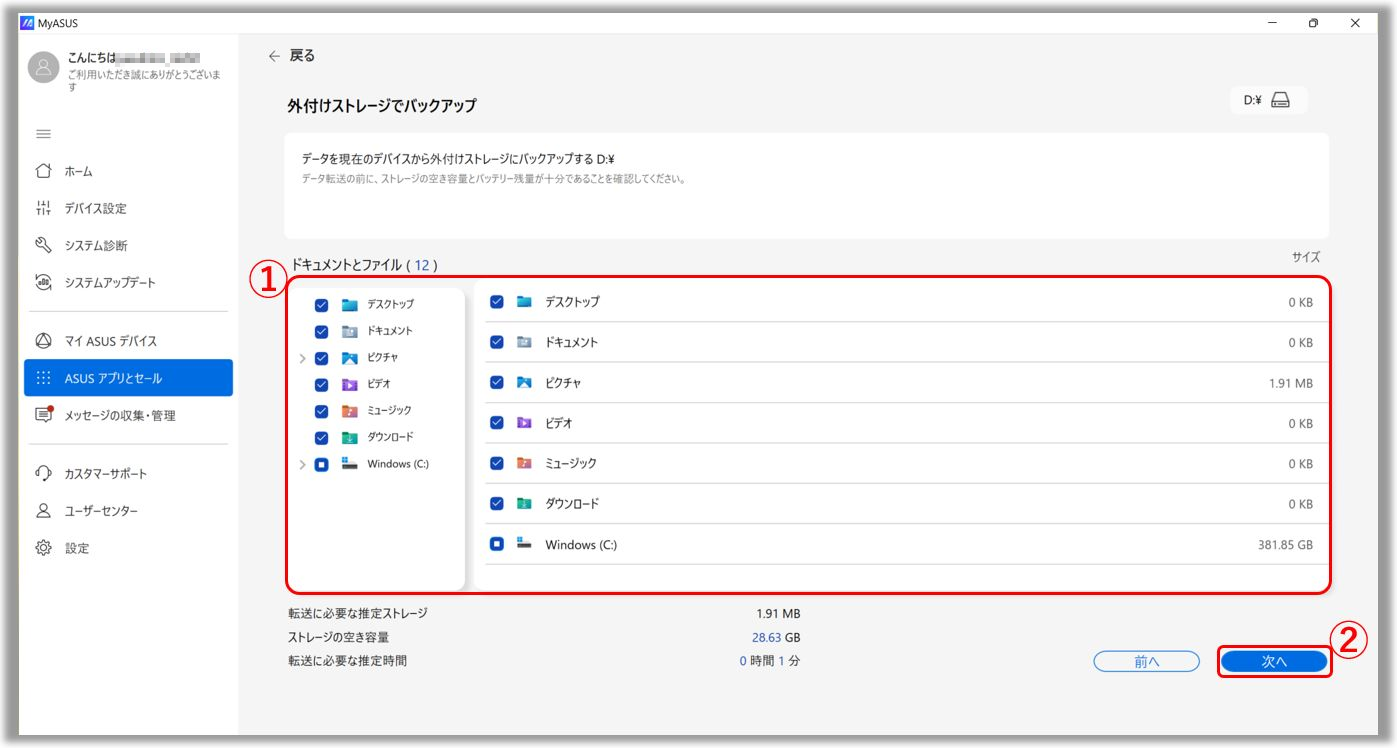Uncheck ビデオ checkbox in the tree
Screen dimensions: 1397x748
pos(321,385)
